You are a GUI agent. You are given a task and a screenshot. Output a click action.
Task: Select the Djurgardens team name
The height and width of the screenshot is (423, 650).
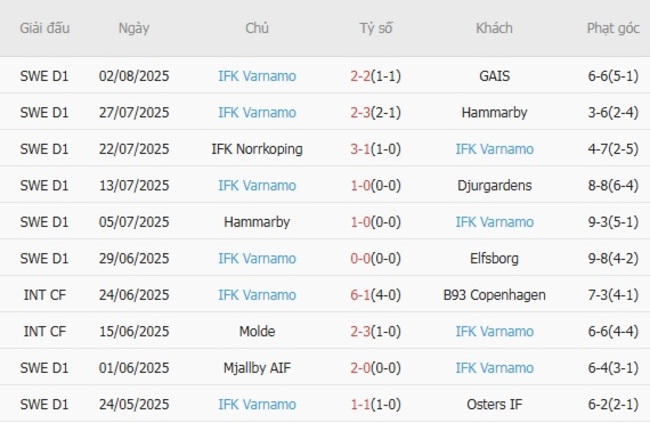point(494,186)
